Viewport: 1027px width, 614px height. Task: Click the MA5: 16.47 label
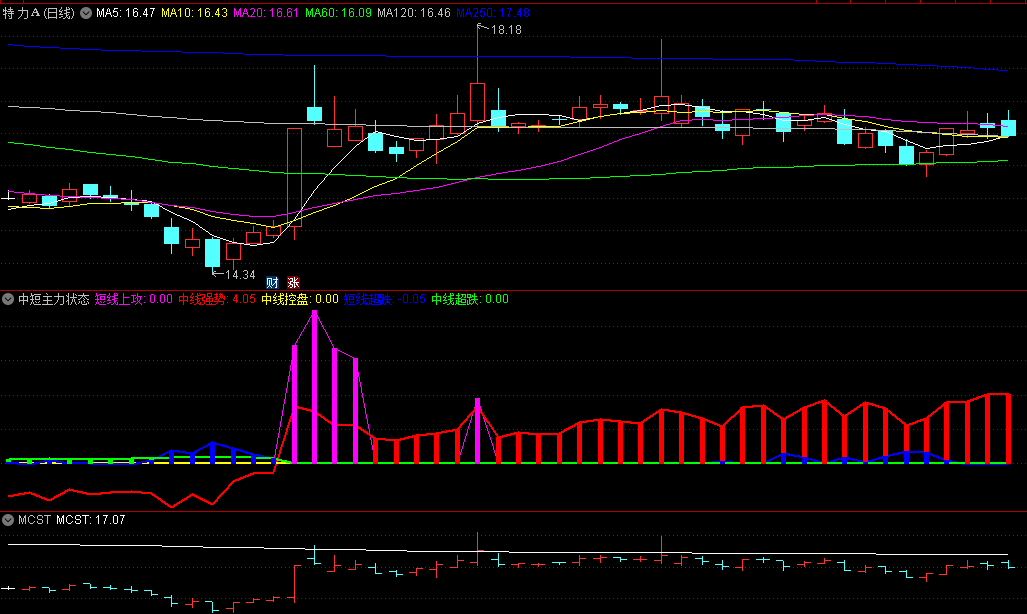click(x=126, y=13)
